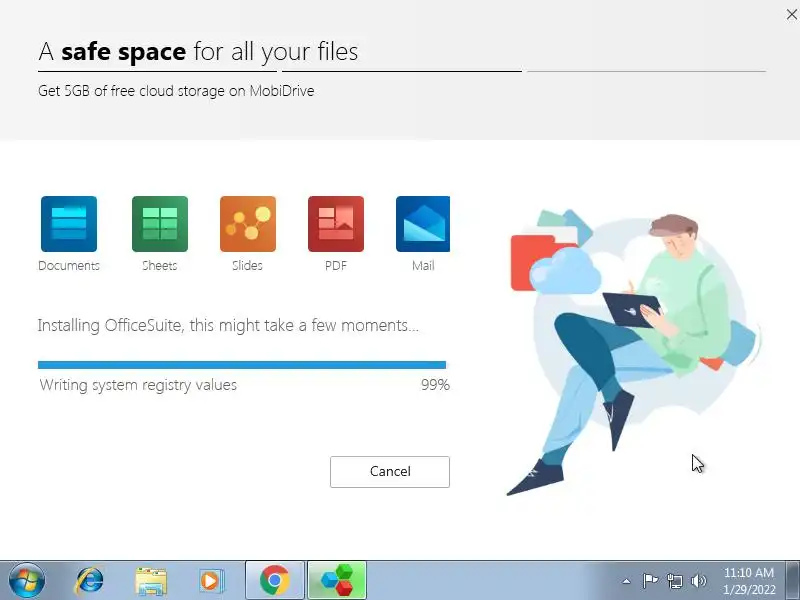800x600 pixels.
Task: Click the volume speaker tray icon
Action: coord(698,581)
